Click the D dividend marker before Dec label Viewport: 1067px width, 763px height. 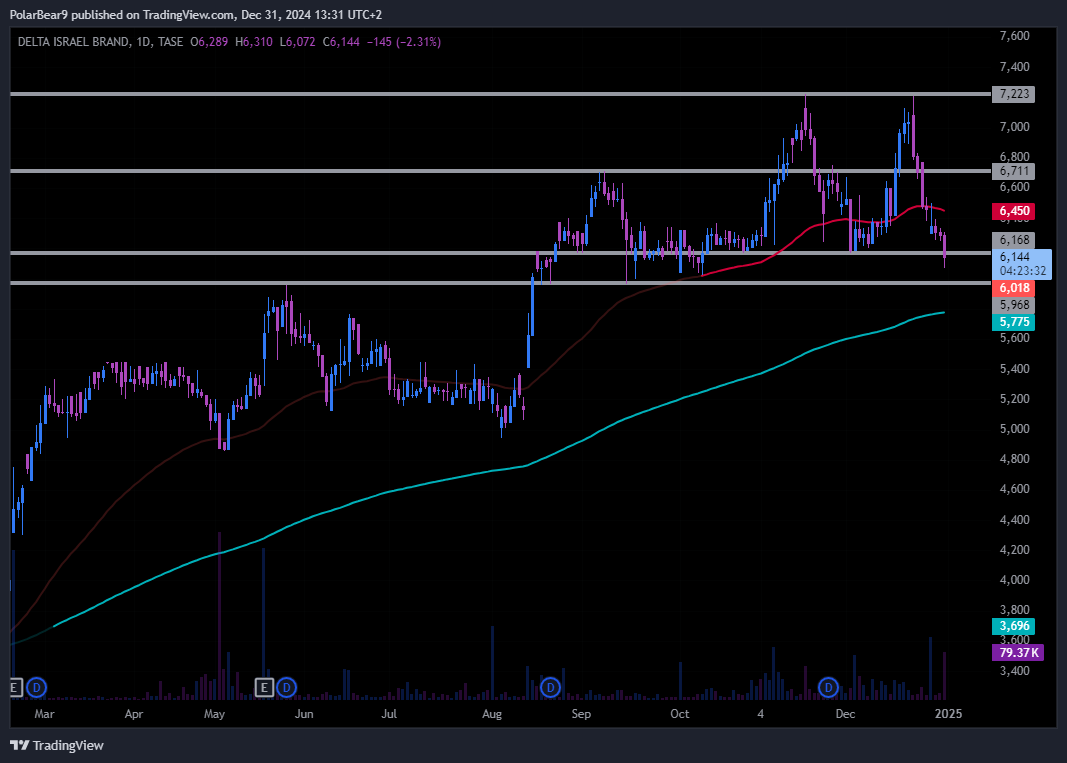(828, 687)
